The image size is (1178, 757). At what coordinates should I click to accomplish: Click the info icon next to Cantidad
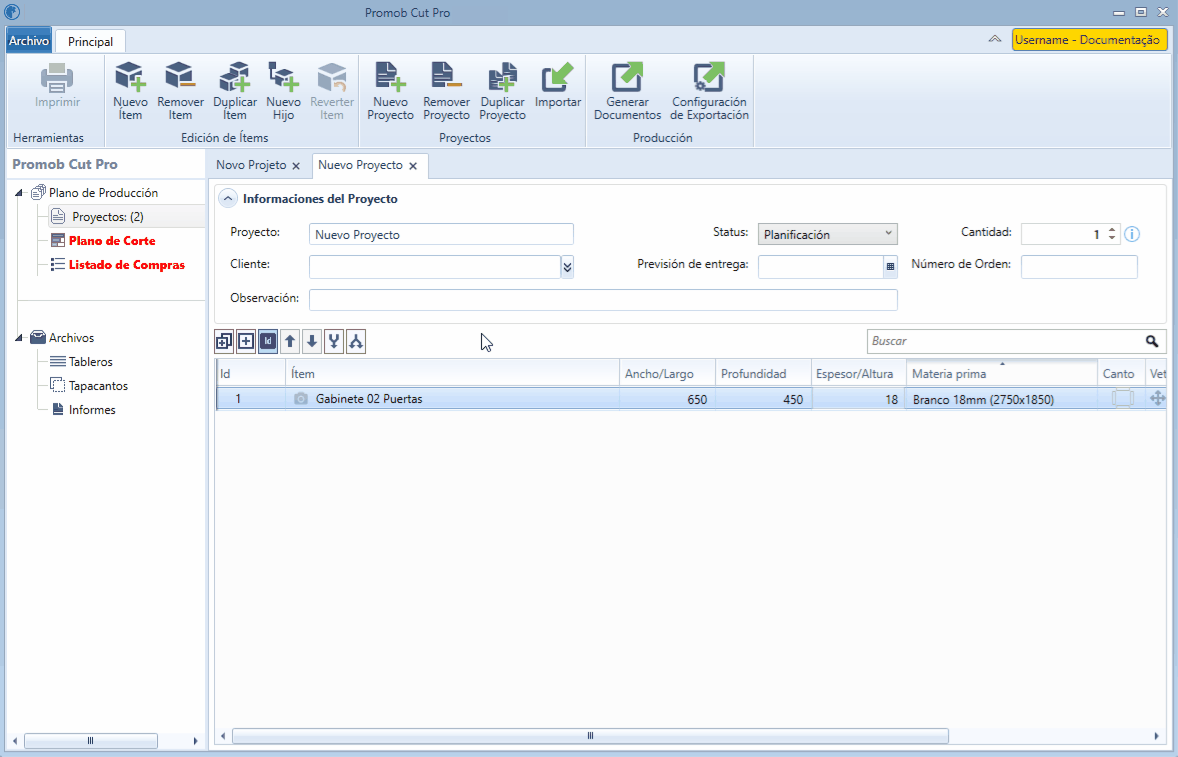point(1132,234)
